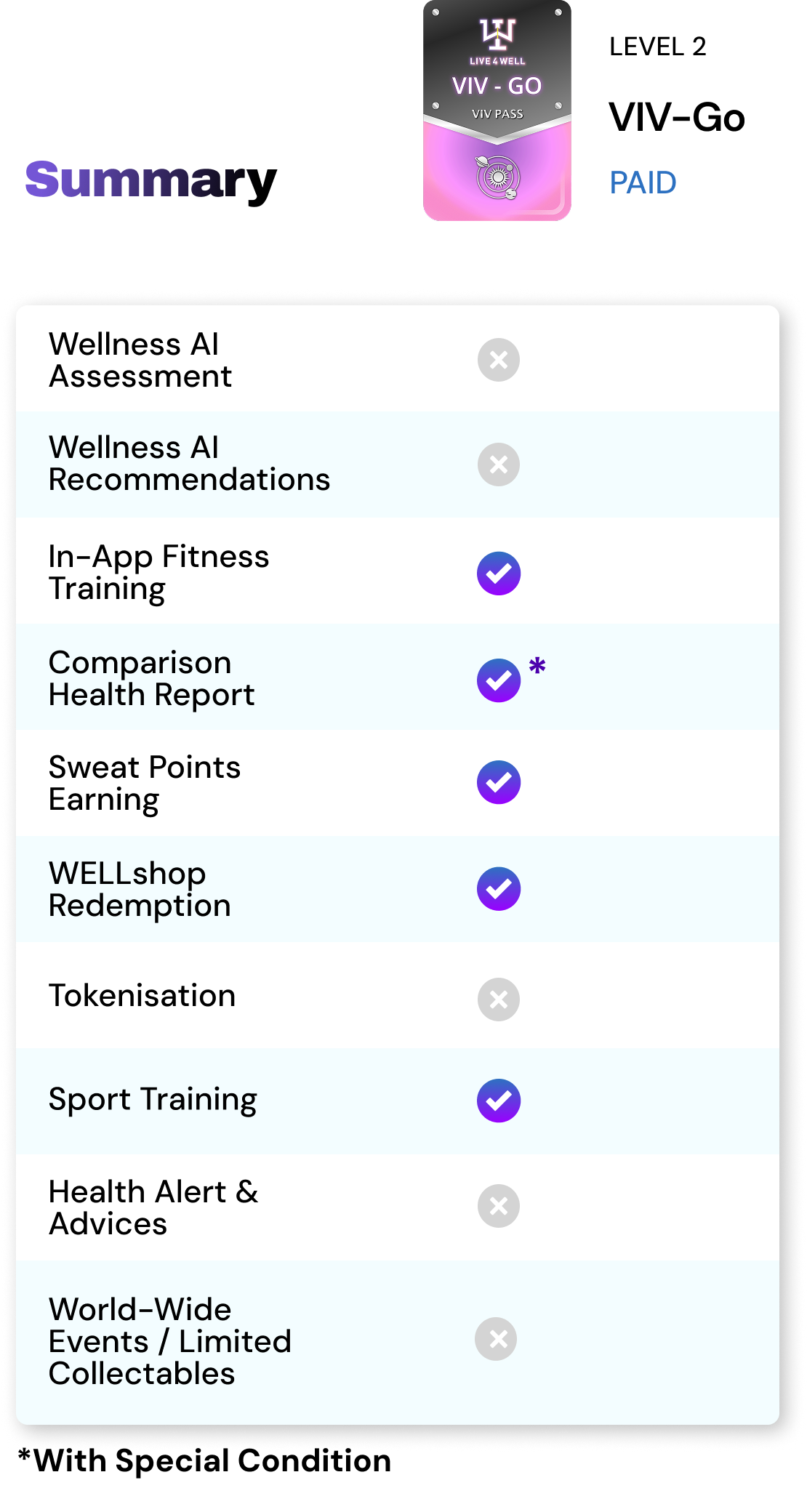
Task: Click the grey X for World-Wide Events
Action: click(496, 1339)
